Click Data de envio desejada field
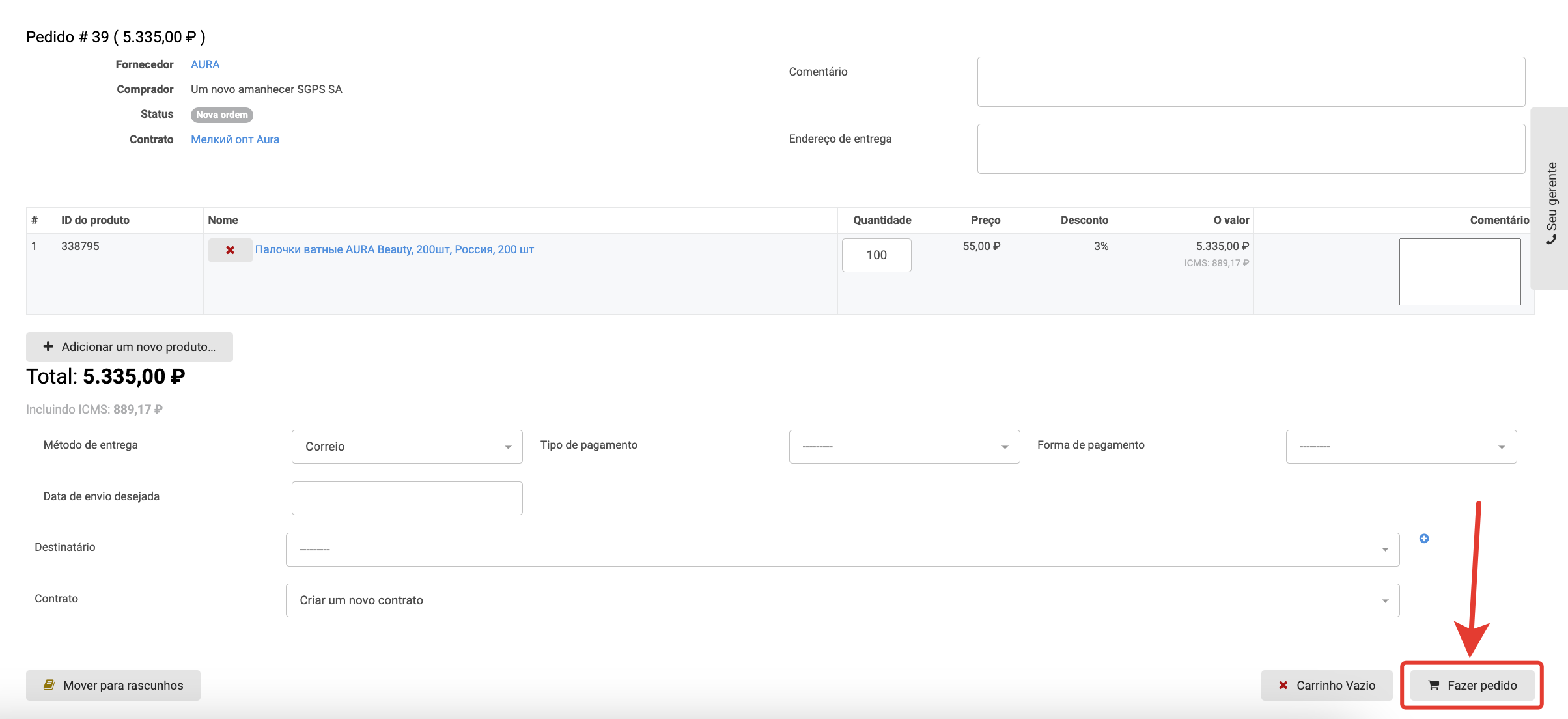1568x719 pixels. (407, 498)
